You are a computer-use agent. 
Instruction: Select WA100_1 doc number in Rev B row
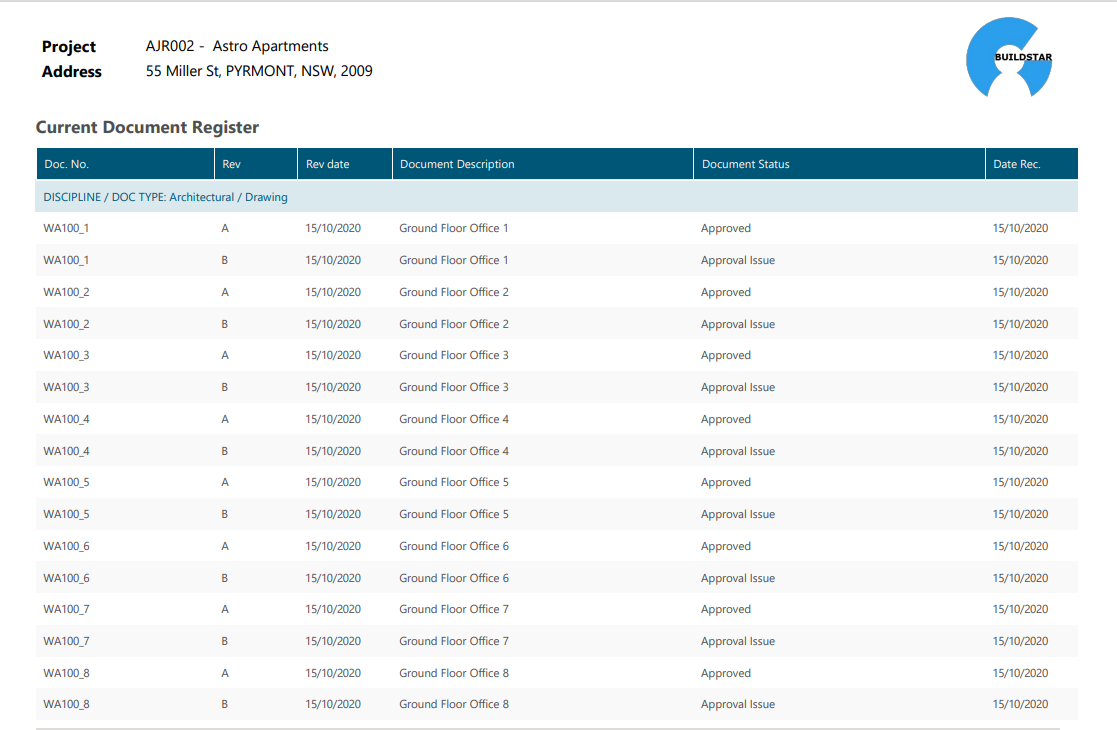point(66,261)
